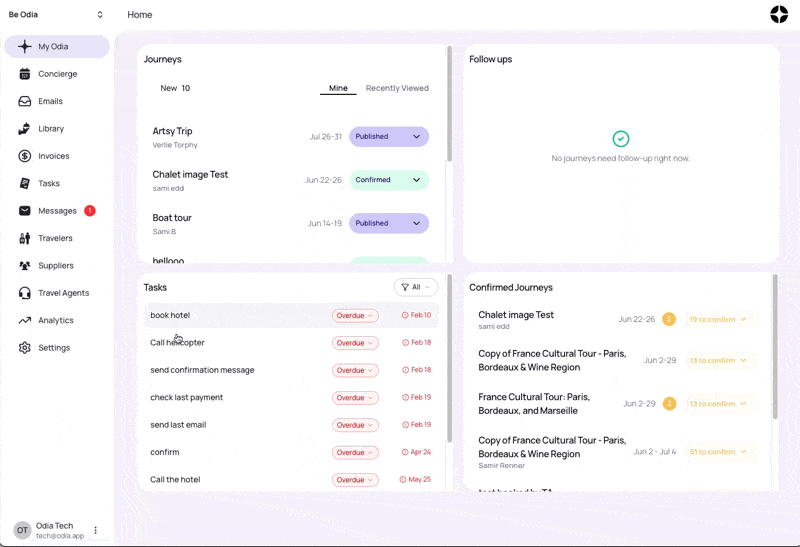Click the Travelers luggage icon
The width and height of the screenshot is (800, 547).
pyautogui.click(x=24, y=238)
